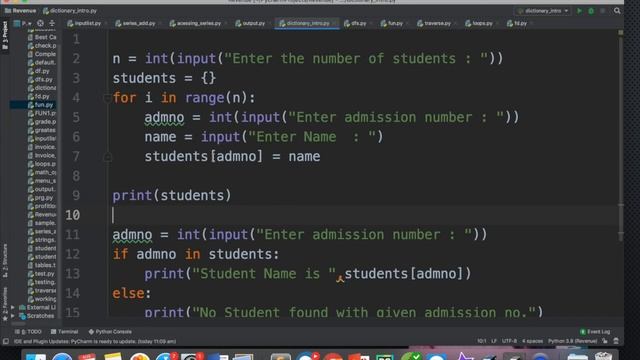Toggle the Project tool window side button
Screen dimensions: 640x360
(5, 35)
